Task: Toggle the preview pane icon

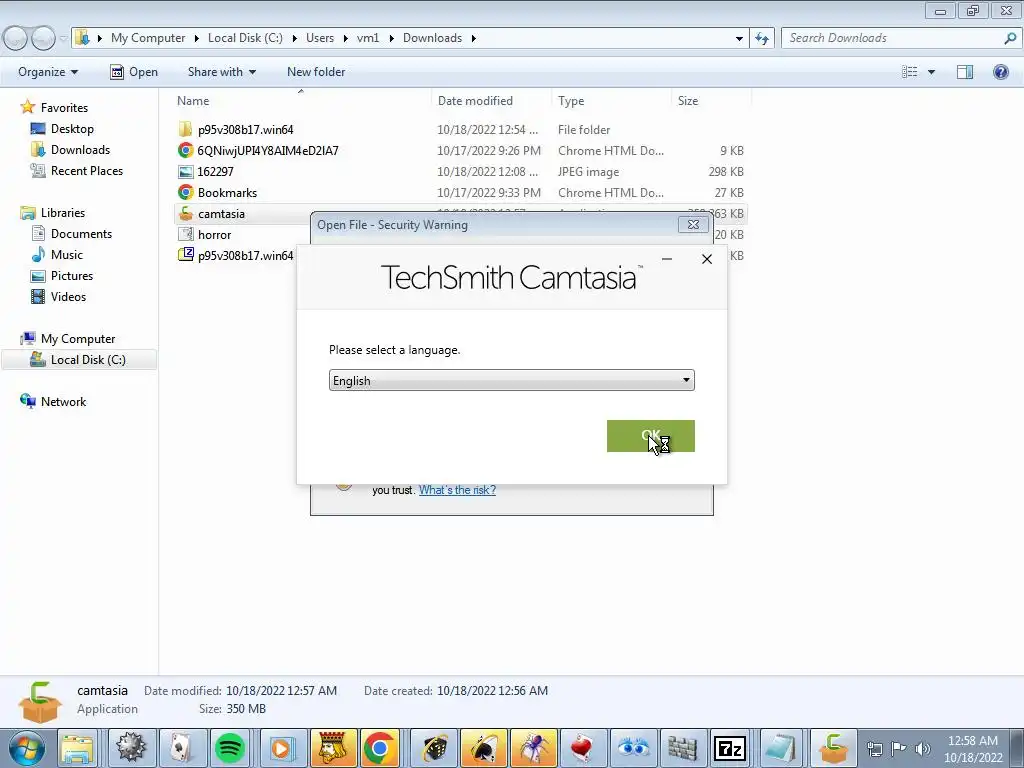Action: [x=965, y=72]
